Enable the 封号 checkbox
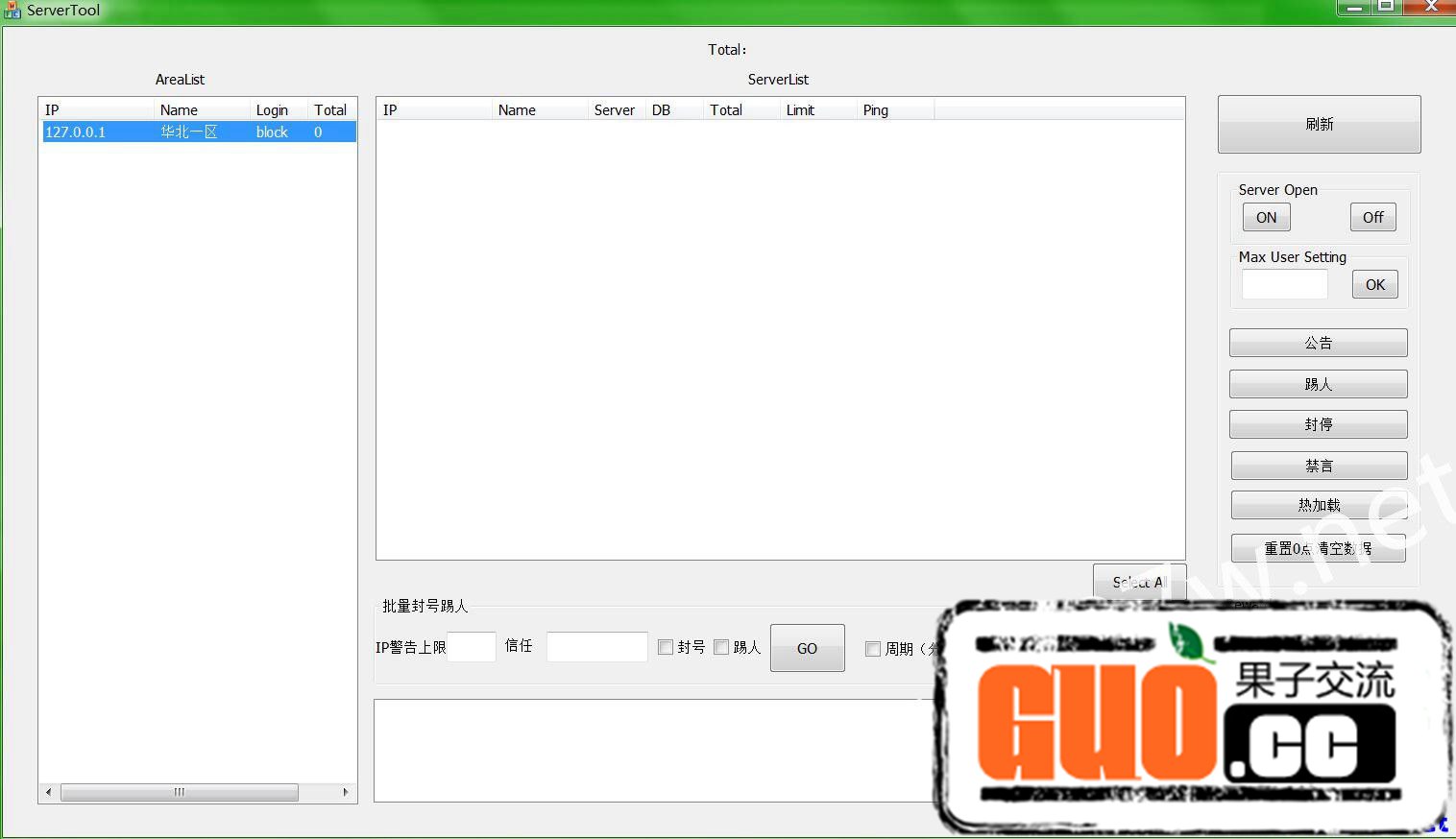 666,648
